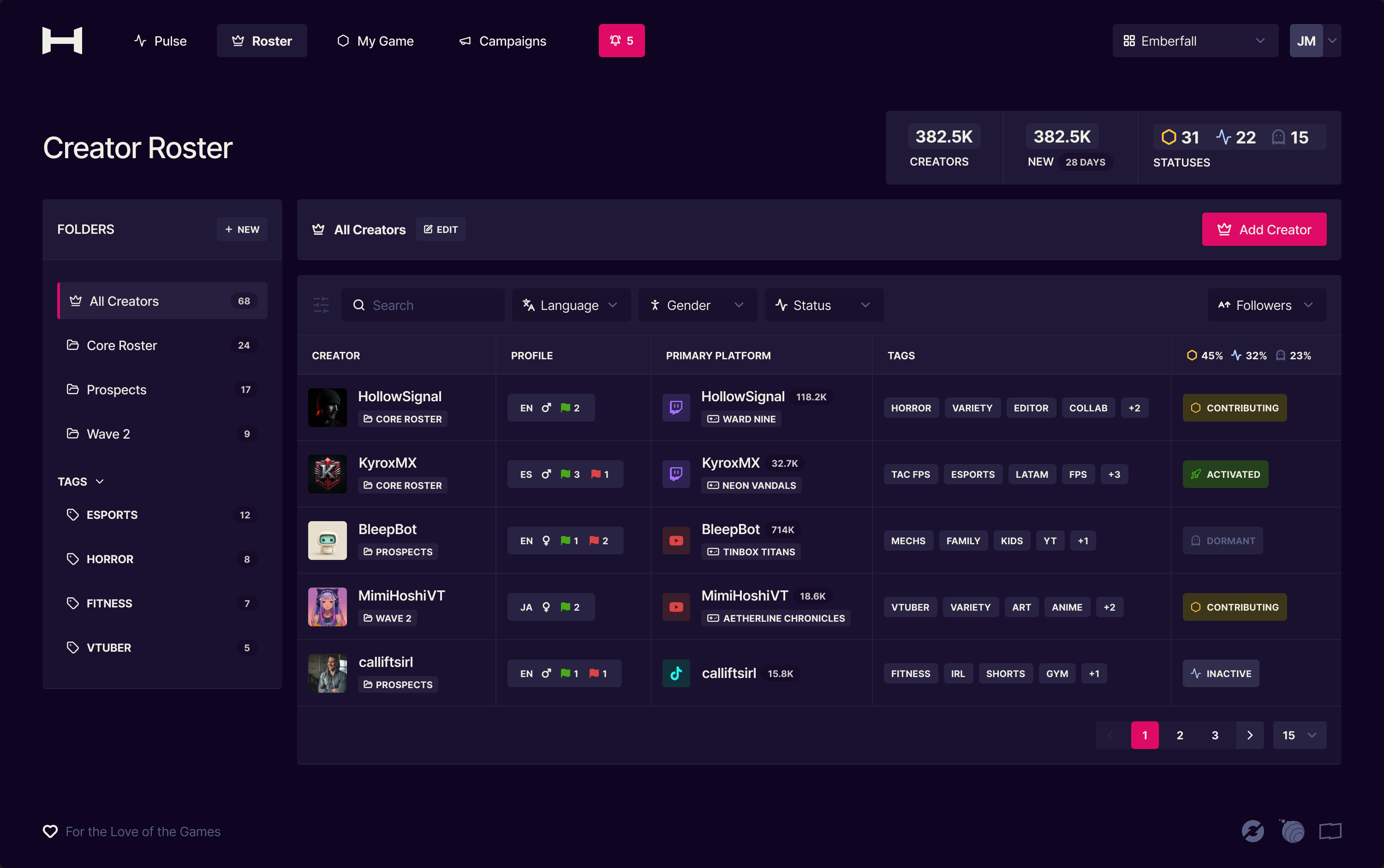The height and width of the screenshot is (868, 1384).
Task: Click the H logo in the header
Action: click(x=62, y=41)
